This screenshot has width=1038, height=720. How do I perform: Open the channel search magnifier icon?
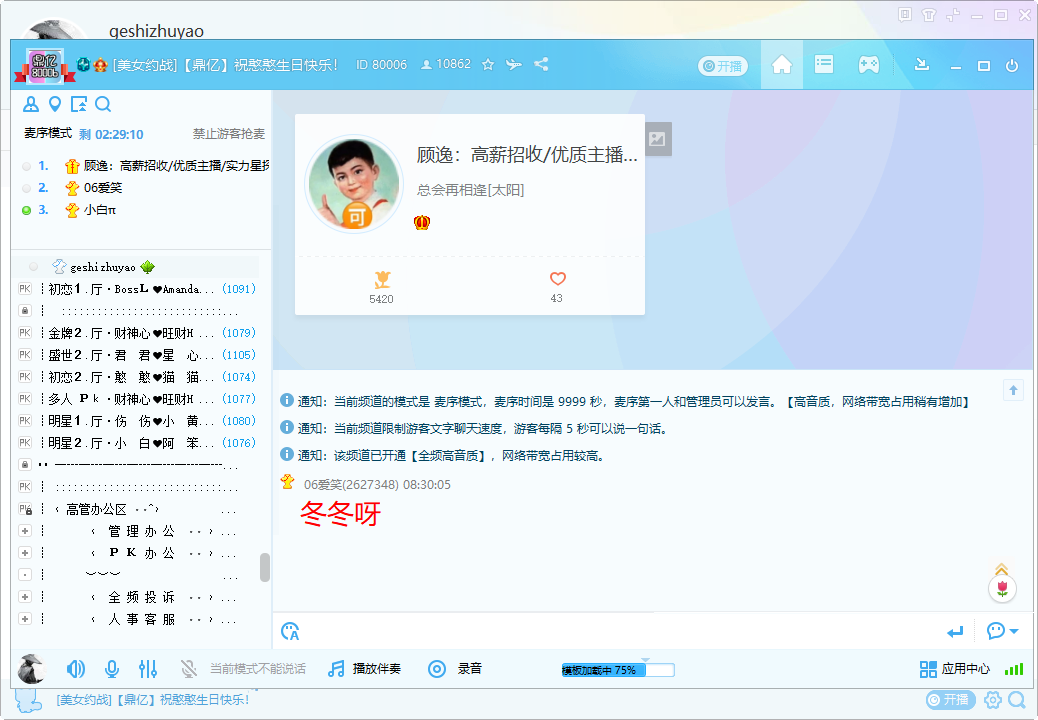103,104
